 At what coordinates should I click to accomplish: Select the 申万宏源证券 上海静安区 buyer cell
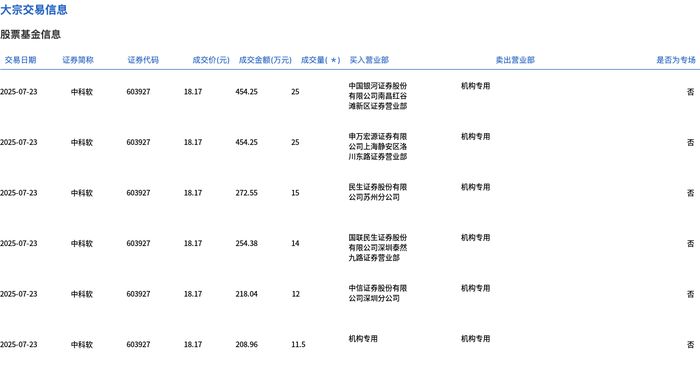(x=378, y=146)
